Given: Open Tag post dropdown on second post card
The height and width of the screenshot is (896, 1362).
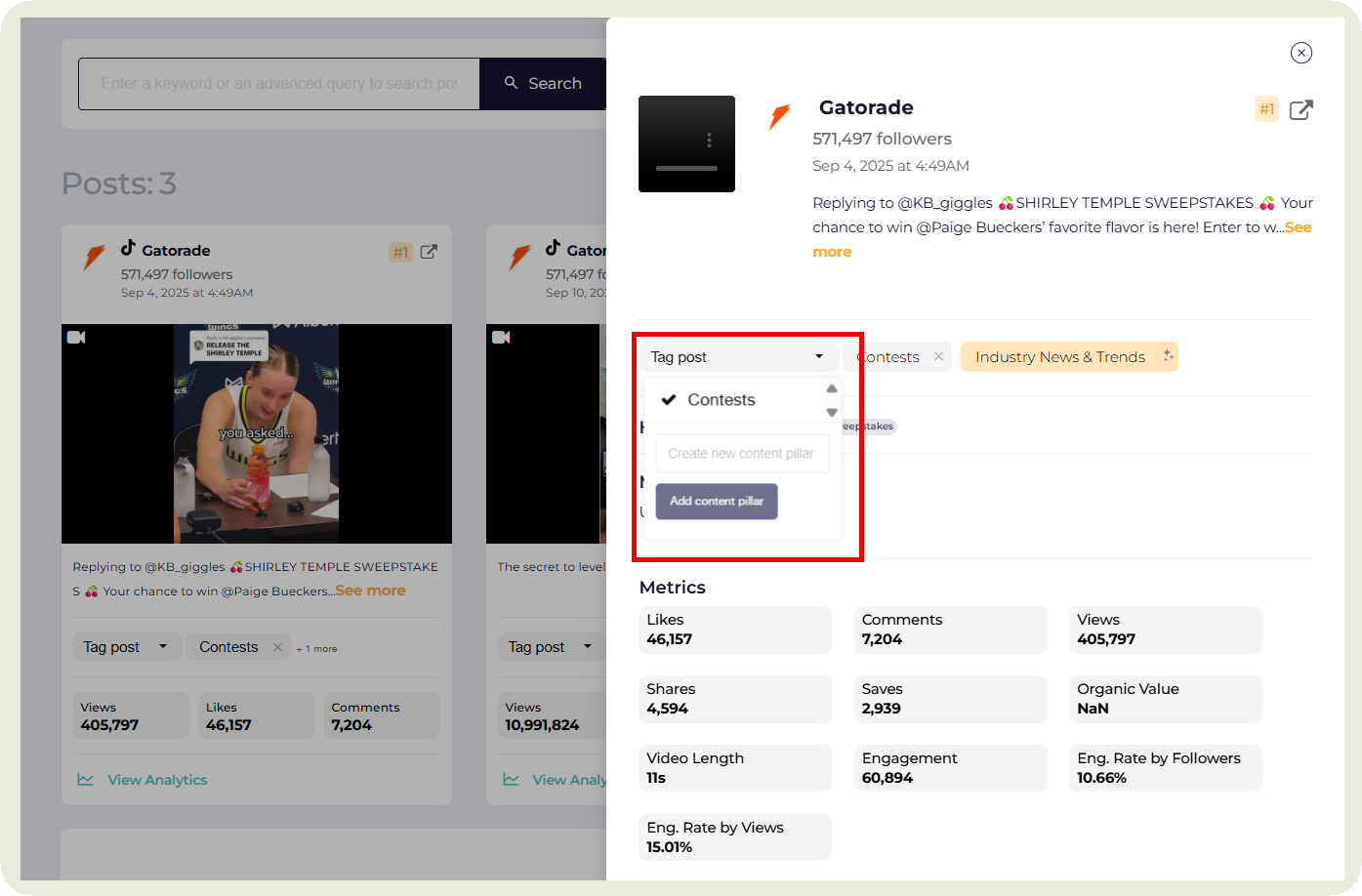Looking at the screenshot, I should pyautogui.click(x=550, y=647).
